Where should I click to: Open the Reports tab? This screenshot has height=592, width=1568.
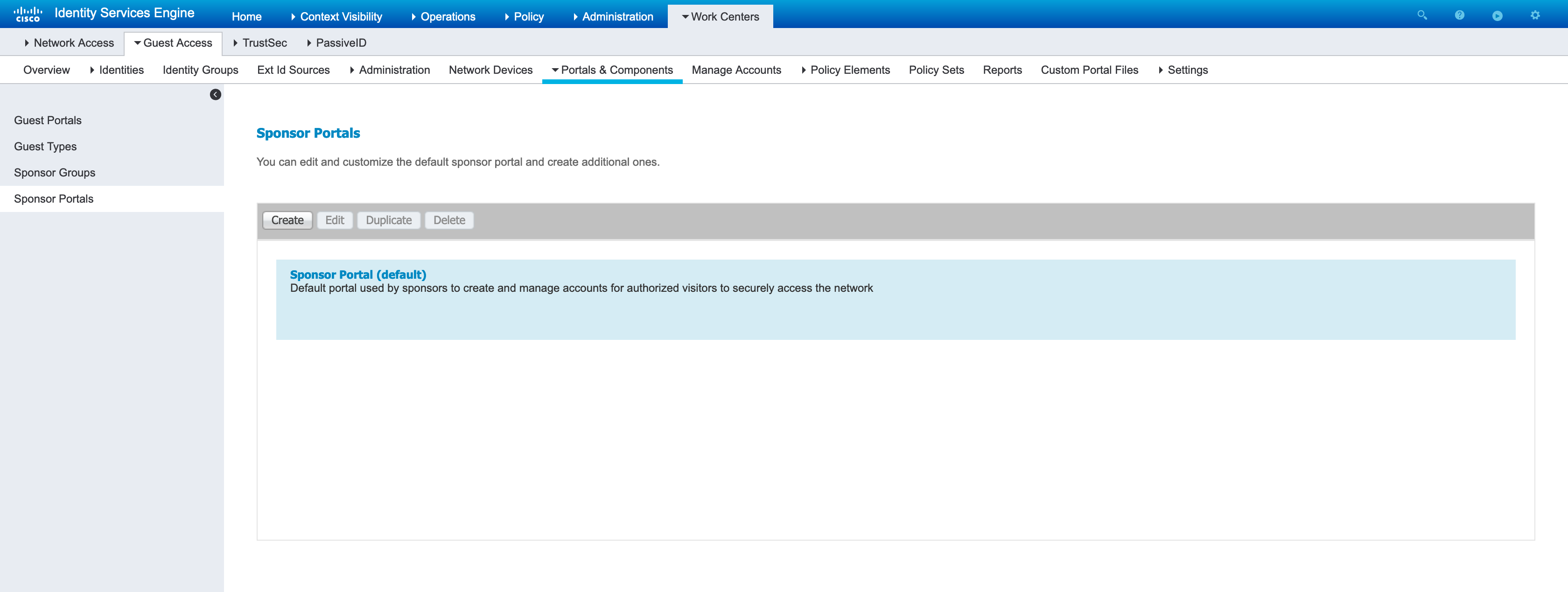click(x=1002, y=70)
